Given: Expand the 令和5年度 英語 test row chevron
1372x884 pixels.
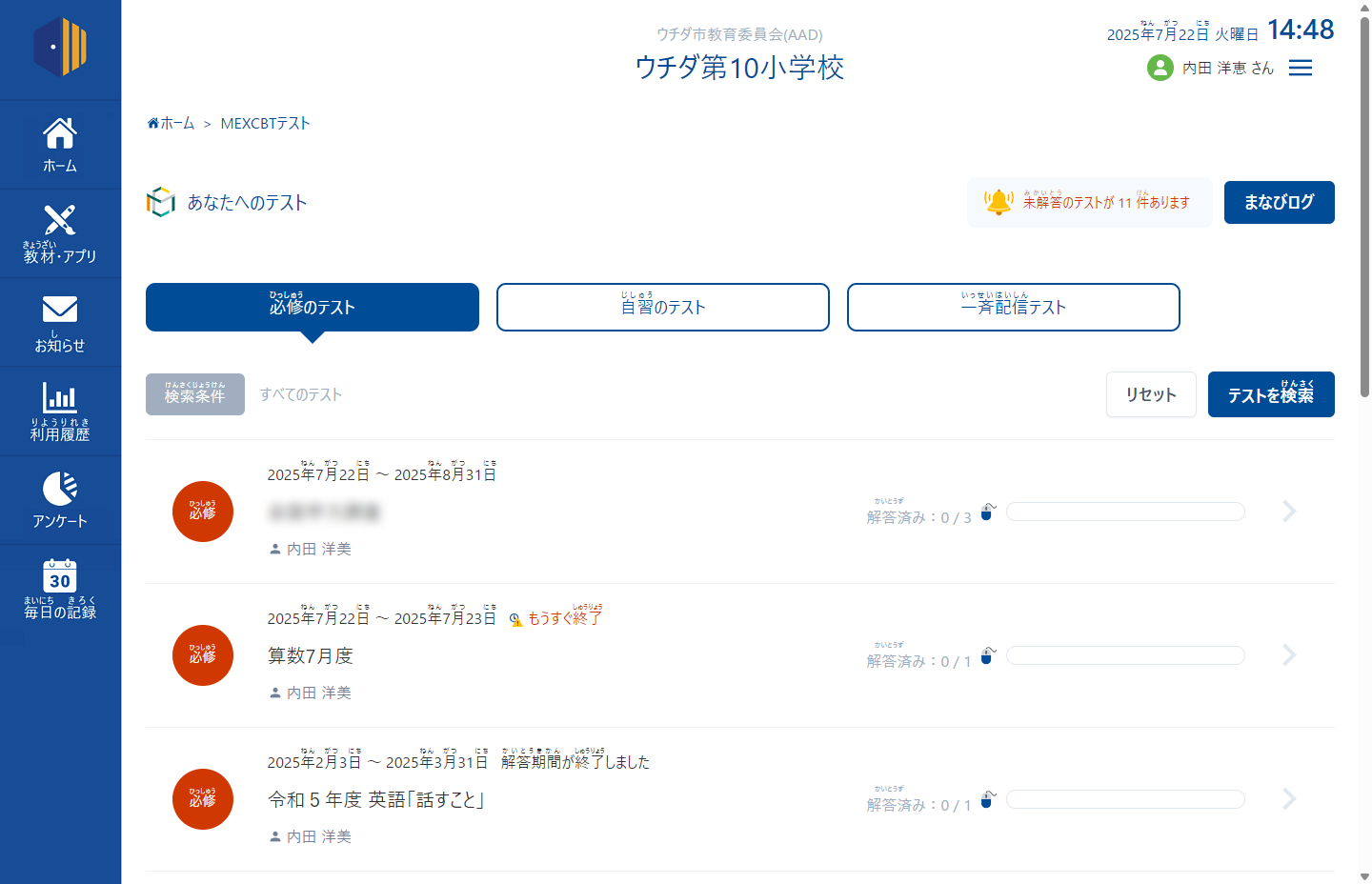Looking at the screenshot, I should 1289,799.
